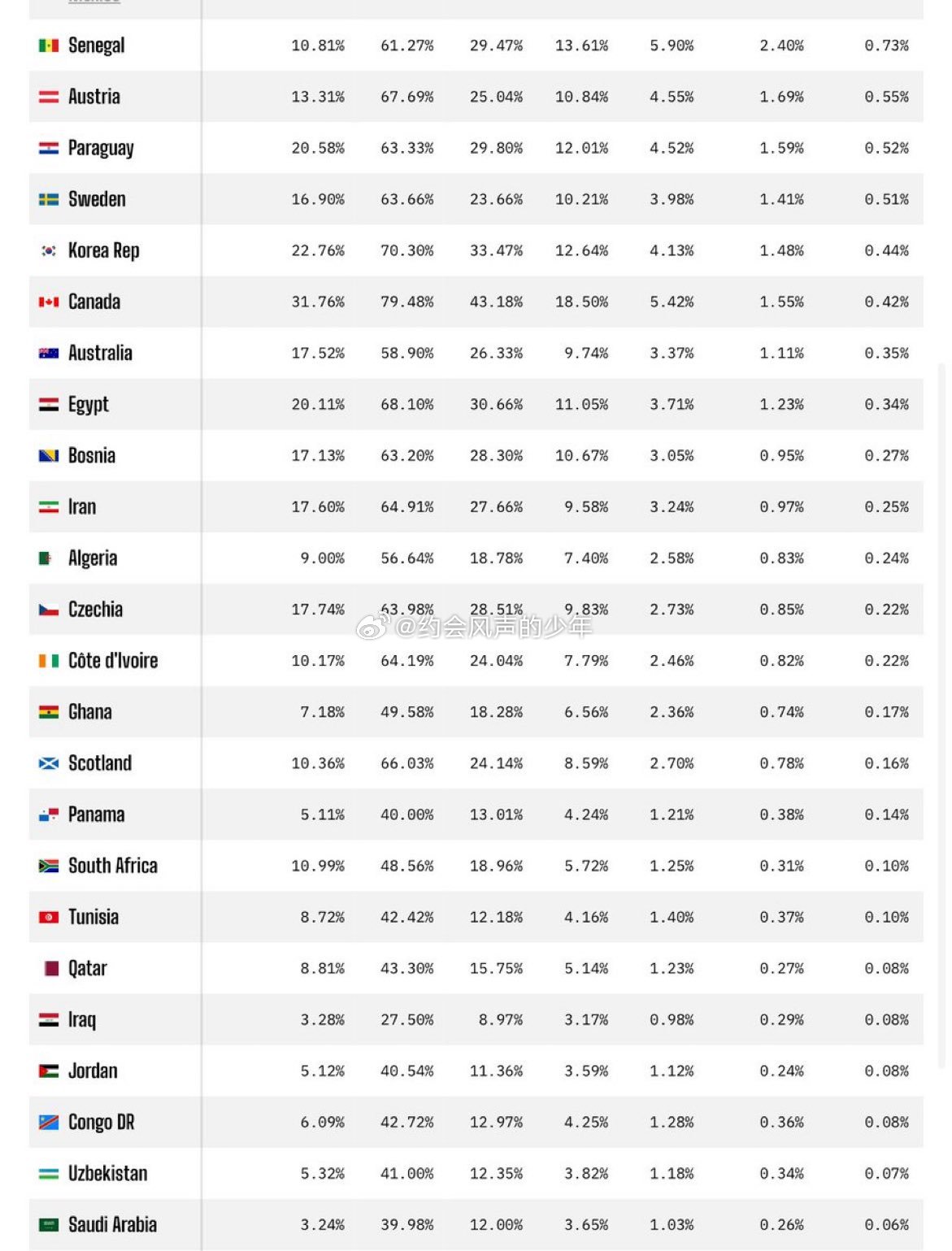952x1251 pixels.
Task: Click the Australia flag icon
Action: [49, 353]
